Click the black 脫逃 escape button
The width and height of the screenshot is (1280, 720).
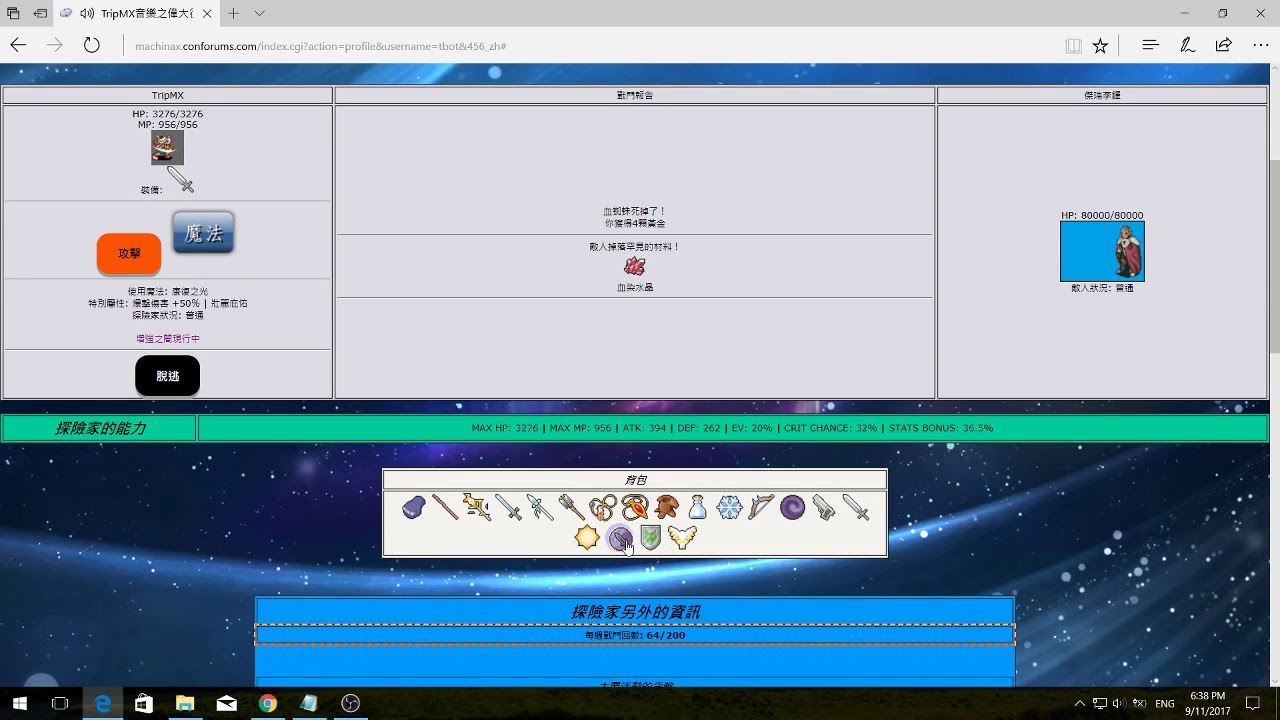coord(167,376)
